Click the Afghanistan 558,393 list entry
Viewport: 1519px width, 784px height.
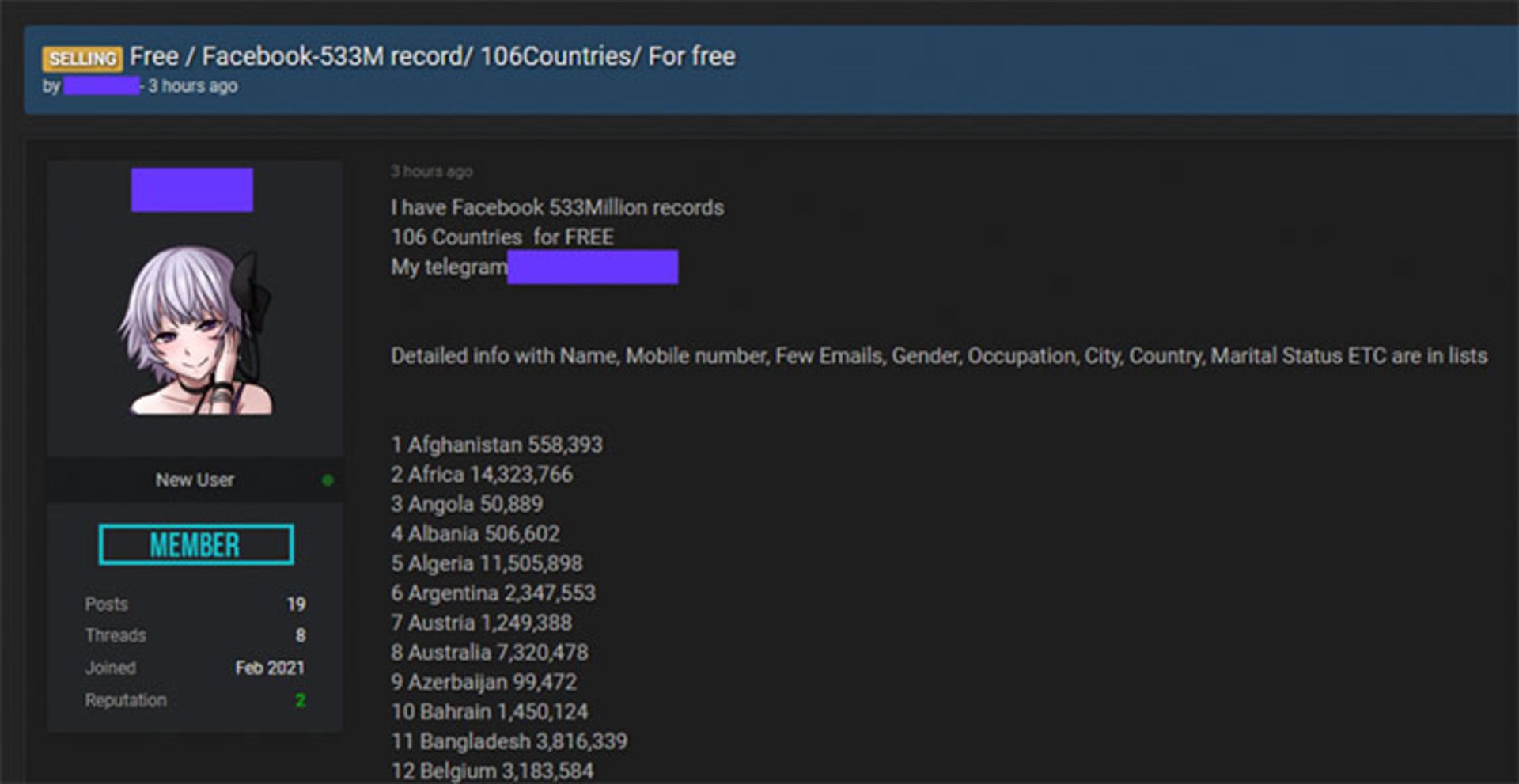[x=497, y=445]
